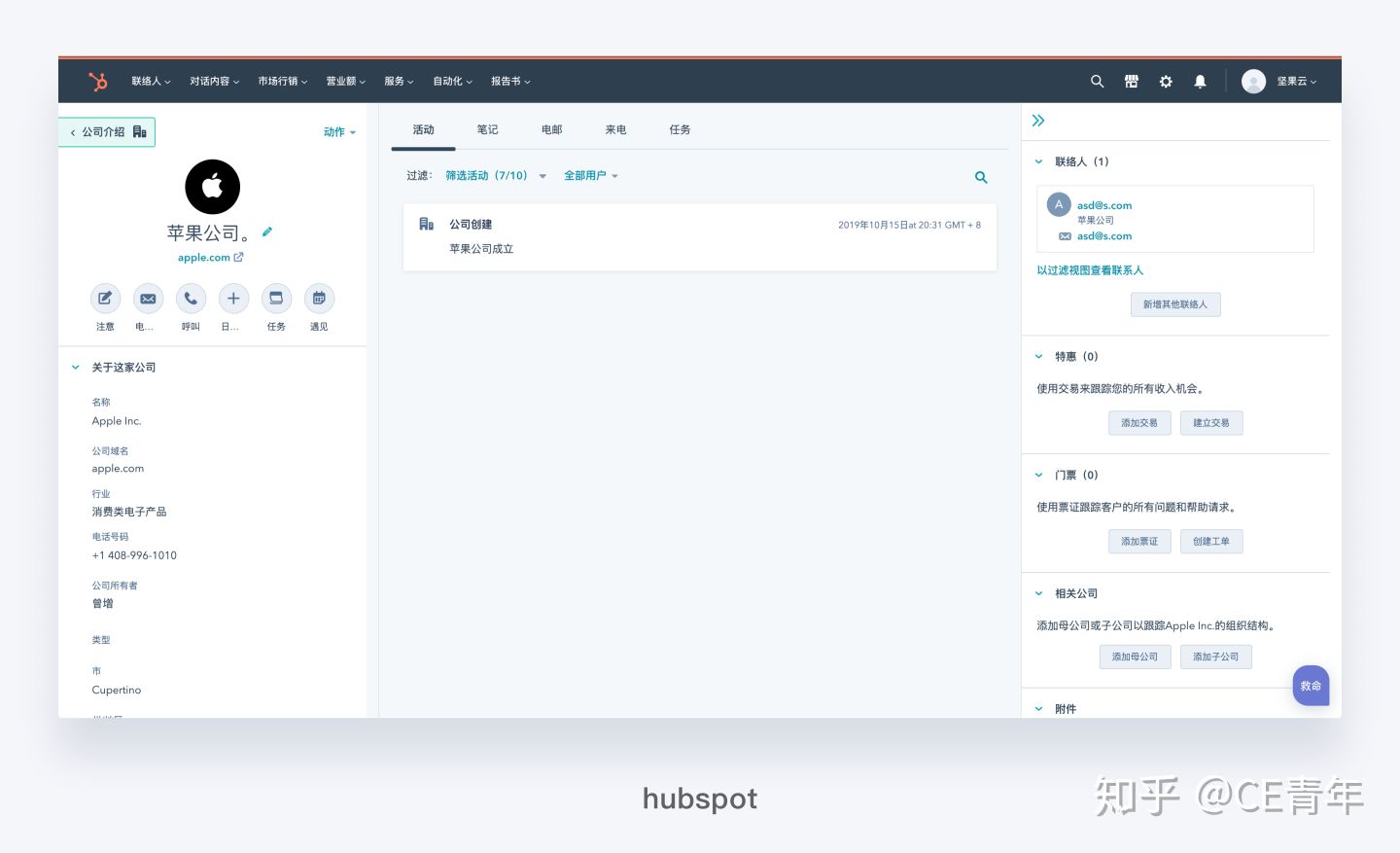Open the 报告书 menu

point(510,82)
